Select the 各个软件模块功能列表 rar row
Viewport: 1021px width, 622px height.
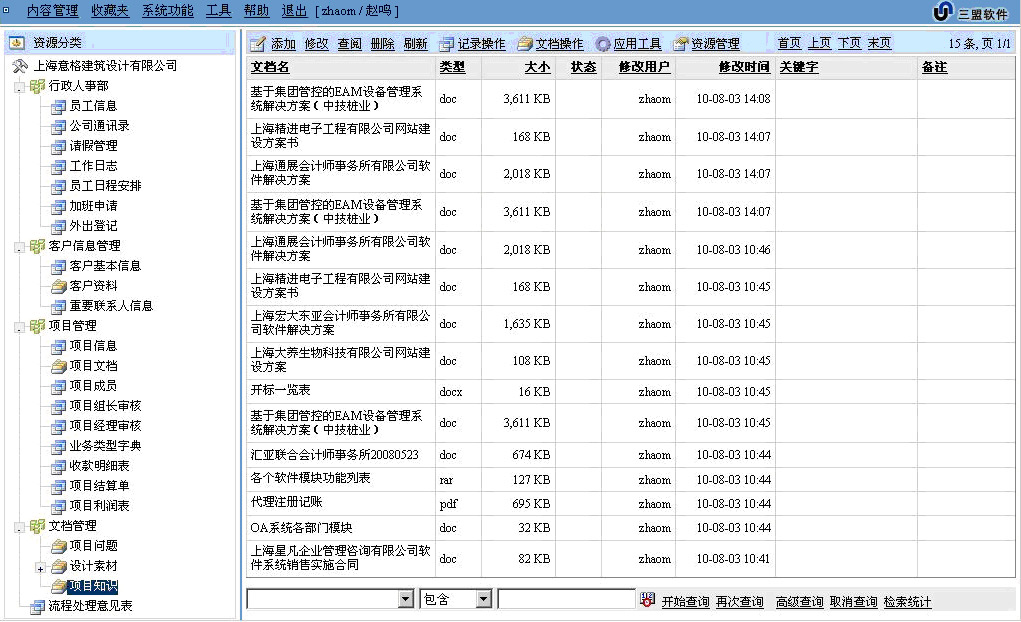630,479
